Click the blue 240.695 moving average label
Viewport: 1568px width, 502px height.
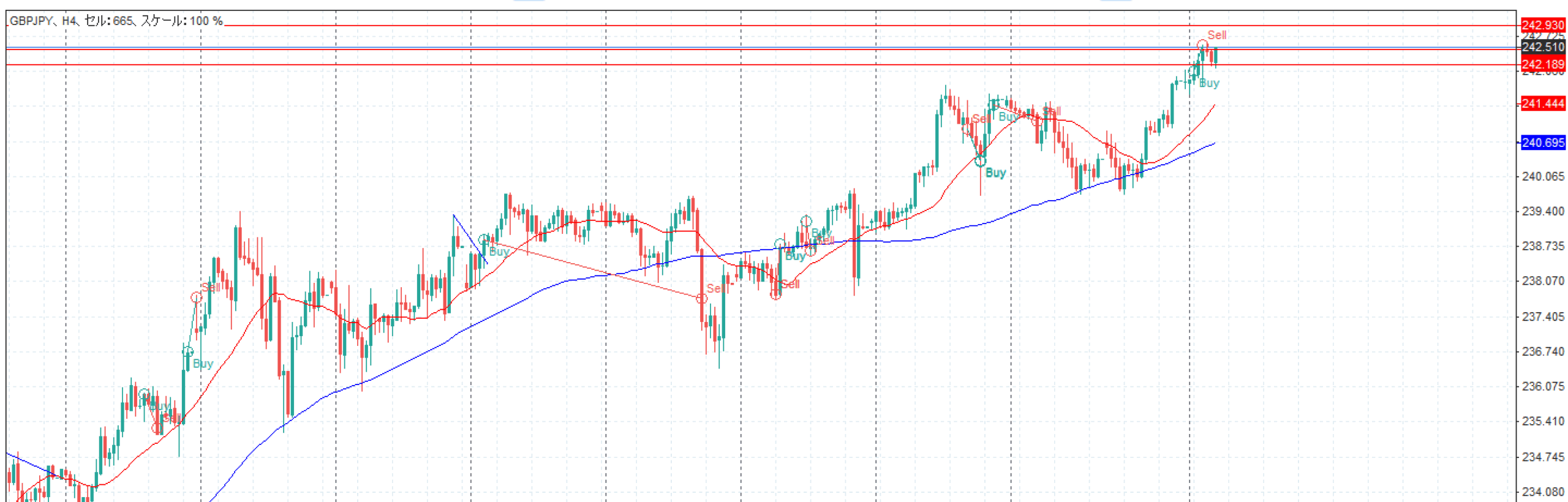(1542, 143)
